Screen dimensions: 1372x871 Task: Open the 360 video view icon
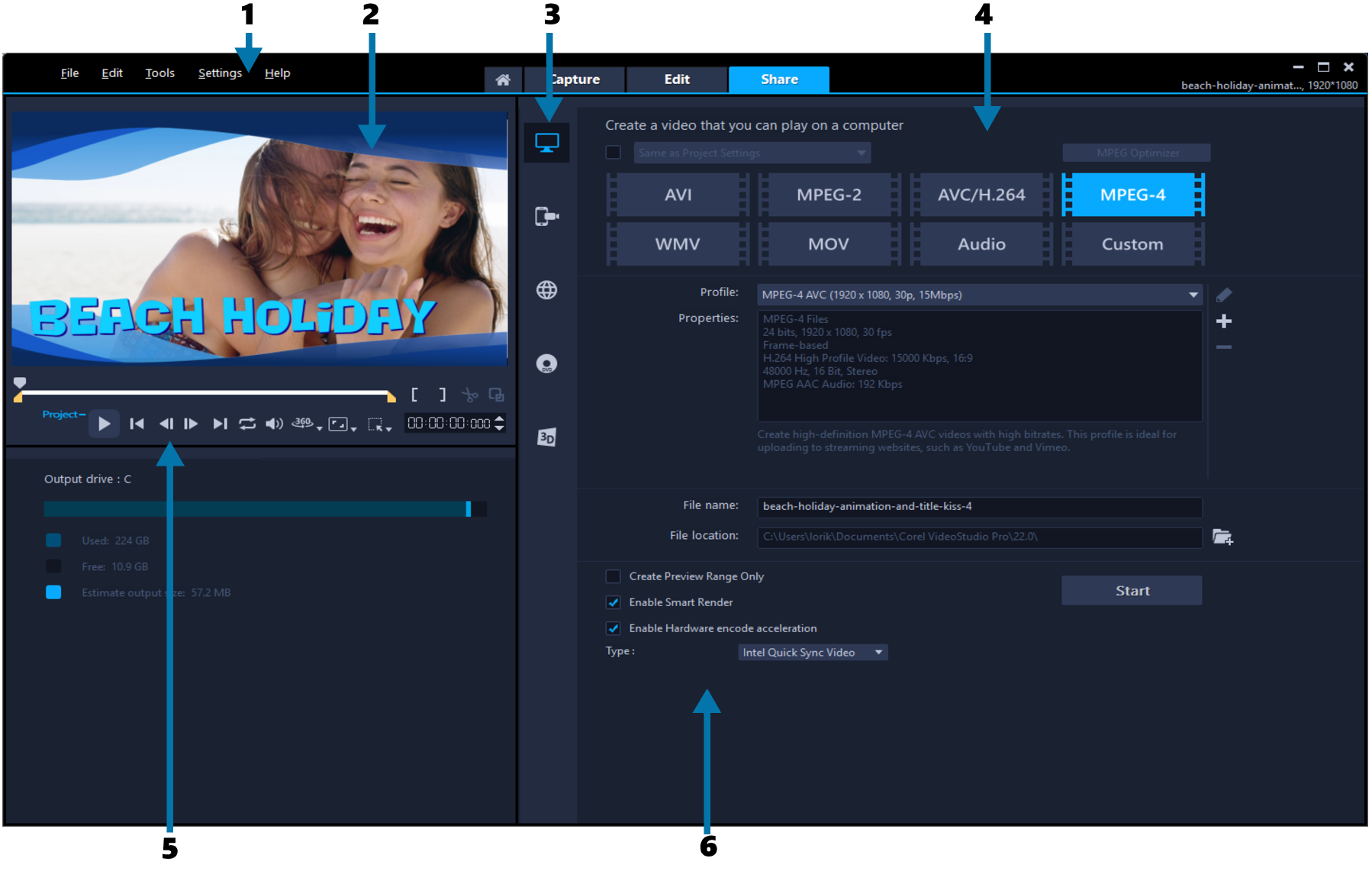(x=302, y=424)
